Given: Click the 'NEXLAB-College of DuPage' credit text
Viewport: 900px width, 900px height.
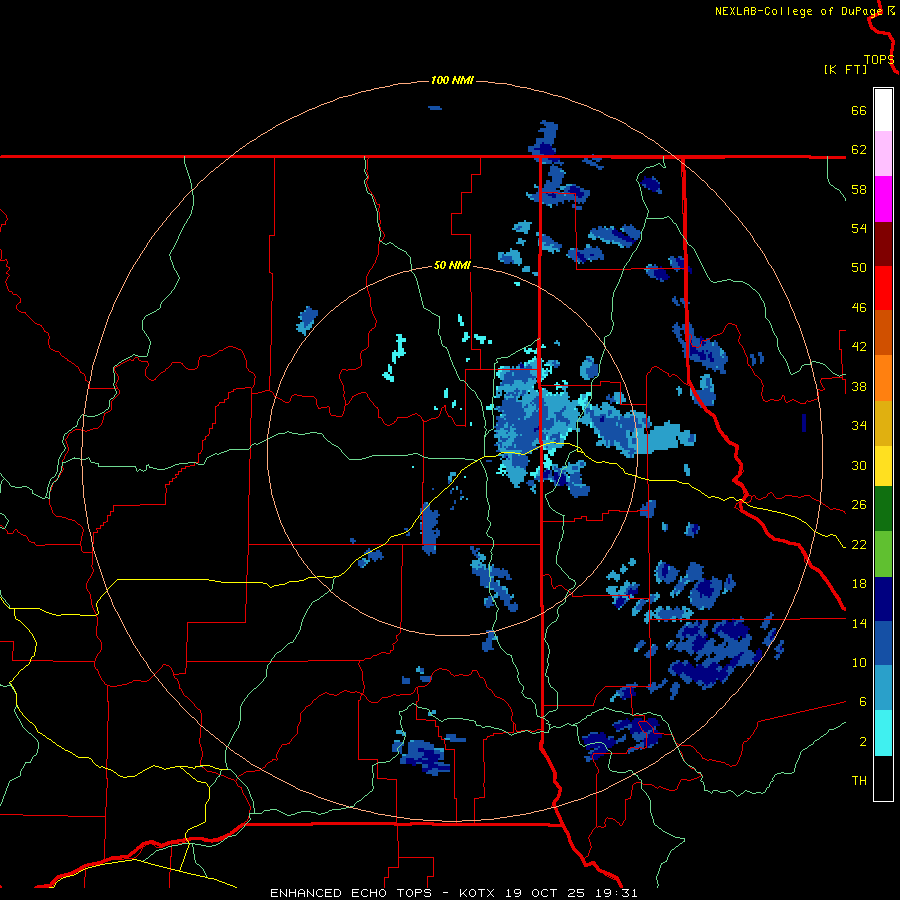Looking at the screenshot, I should [x=799, y=11].
